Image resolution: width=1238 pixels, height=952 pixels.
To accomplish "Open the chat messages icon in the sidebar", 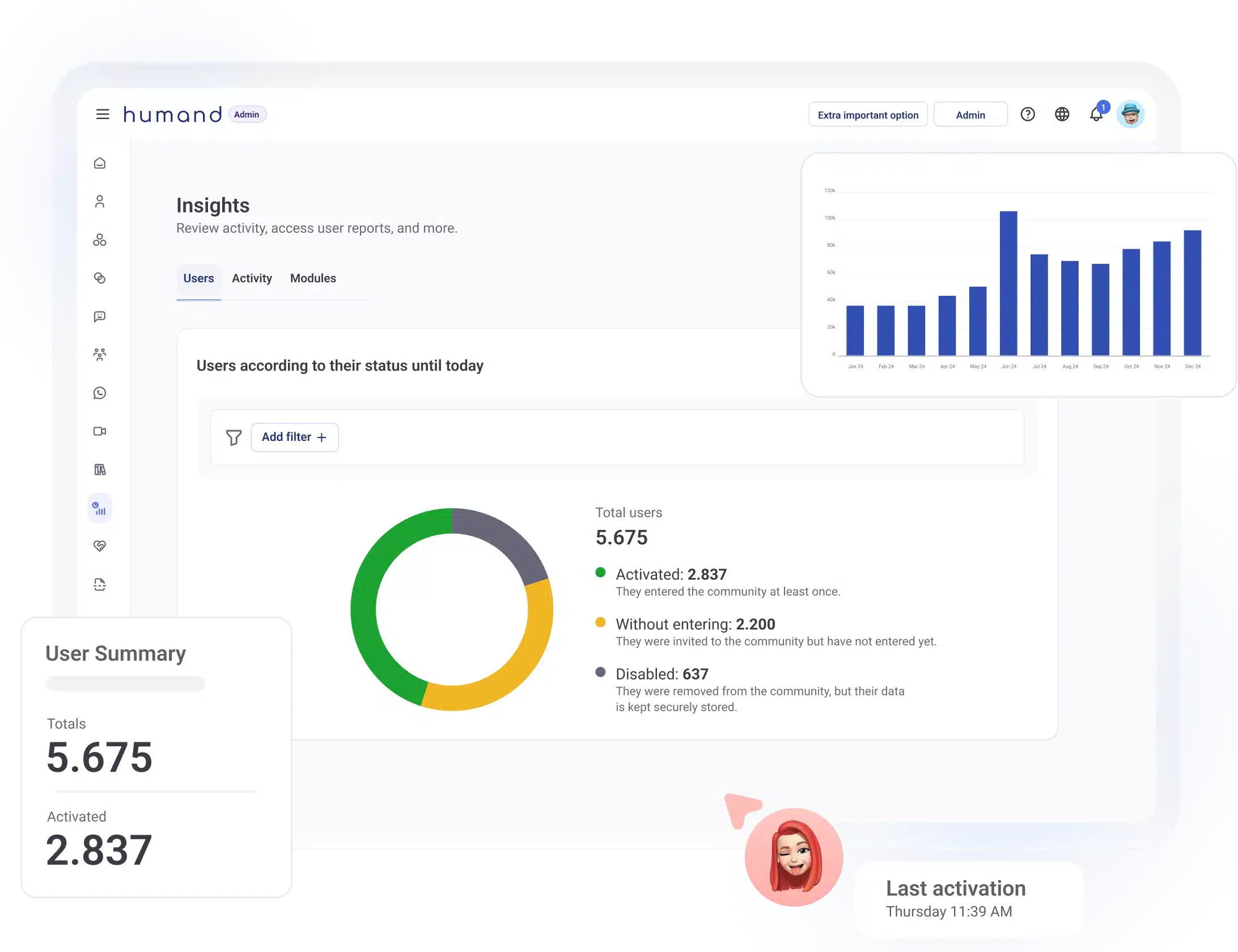I will [100, 316].
